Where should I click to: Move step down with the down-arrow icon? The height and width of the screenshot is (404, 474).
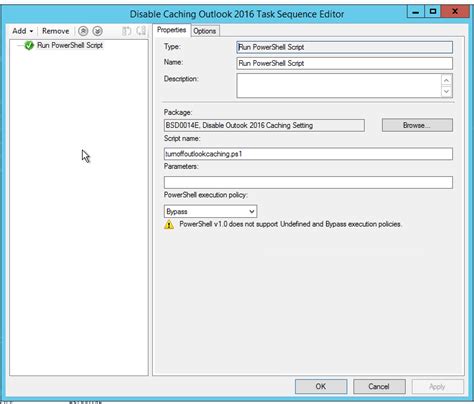pyautogui.click(x=97, y=31)
